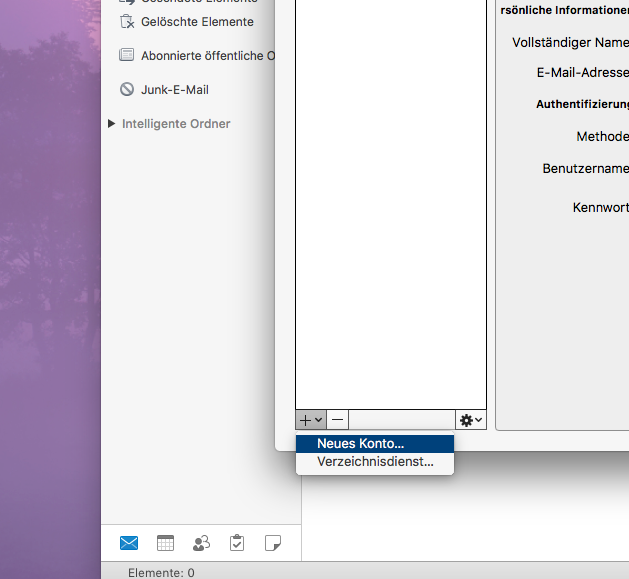Click the Abonnierte öffentliche Ordner icon
629x579 pixels.
point(127,55)
